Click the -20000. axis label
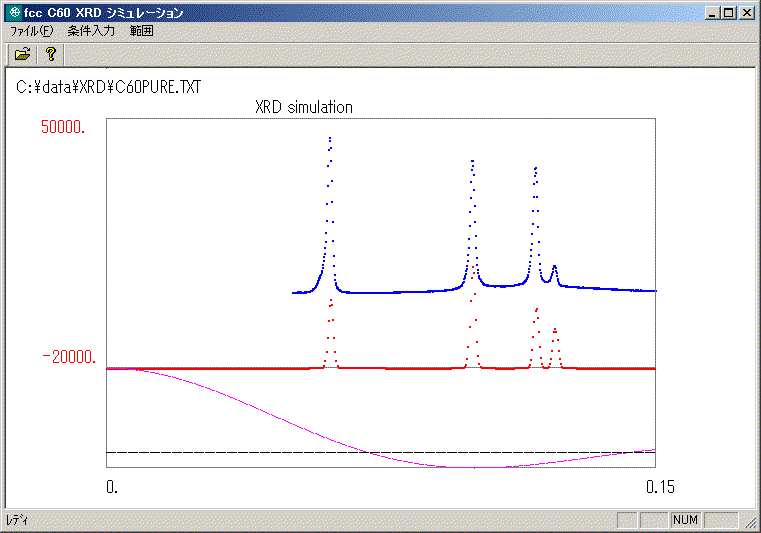This screenshot has width=761, height=533. [69, 357]
